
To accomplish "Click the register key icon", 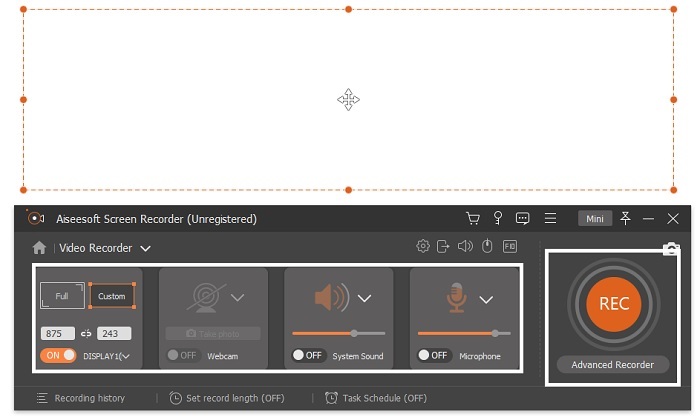I will pyautogui.click(x=497, y=218).
